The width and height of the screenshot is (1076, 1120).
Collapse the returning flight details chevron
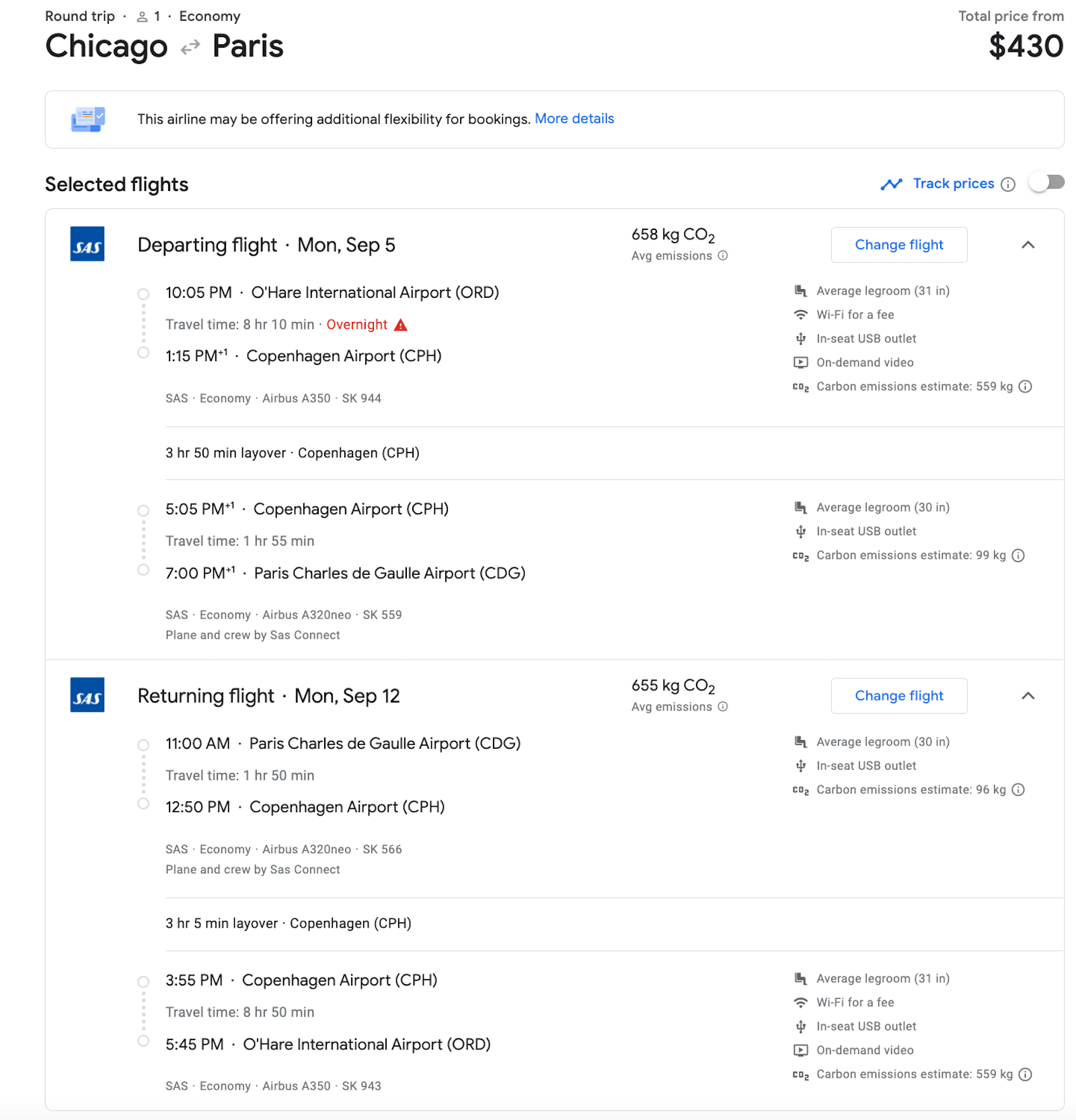[1028, 696]
